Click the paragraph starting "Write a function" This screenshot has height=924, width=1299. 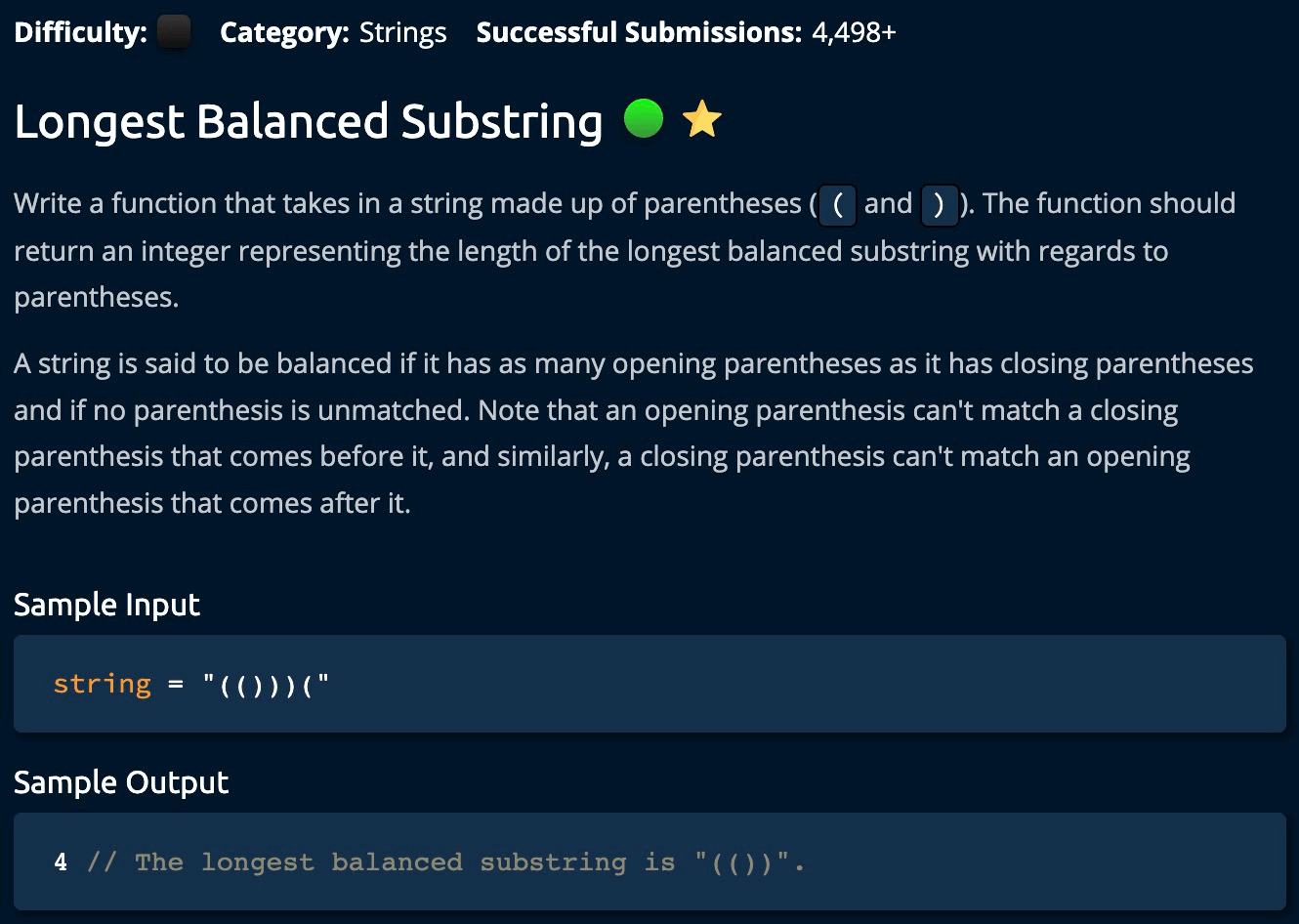point(625,250)
